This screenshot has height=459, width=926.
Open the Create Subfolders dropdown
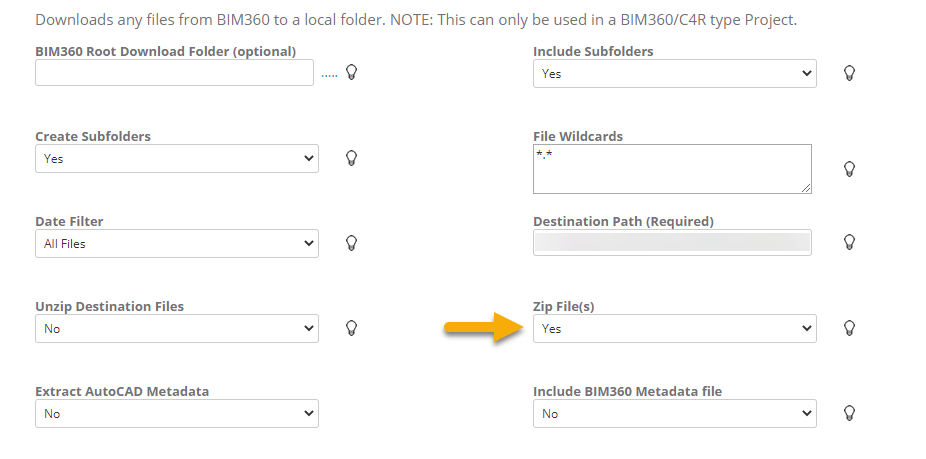(176, 158)
